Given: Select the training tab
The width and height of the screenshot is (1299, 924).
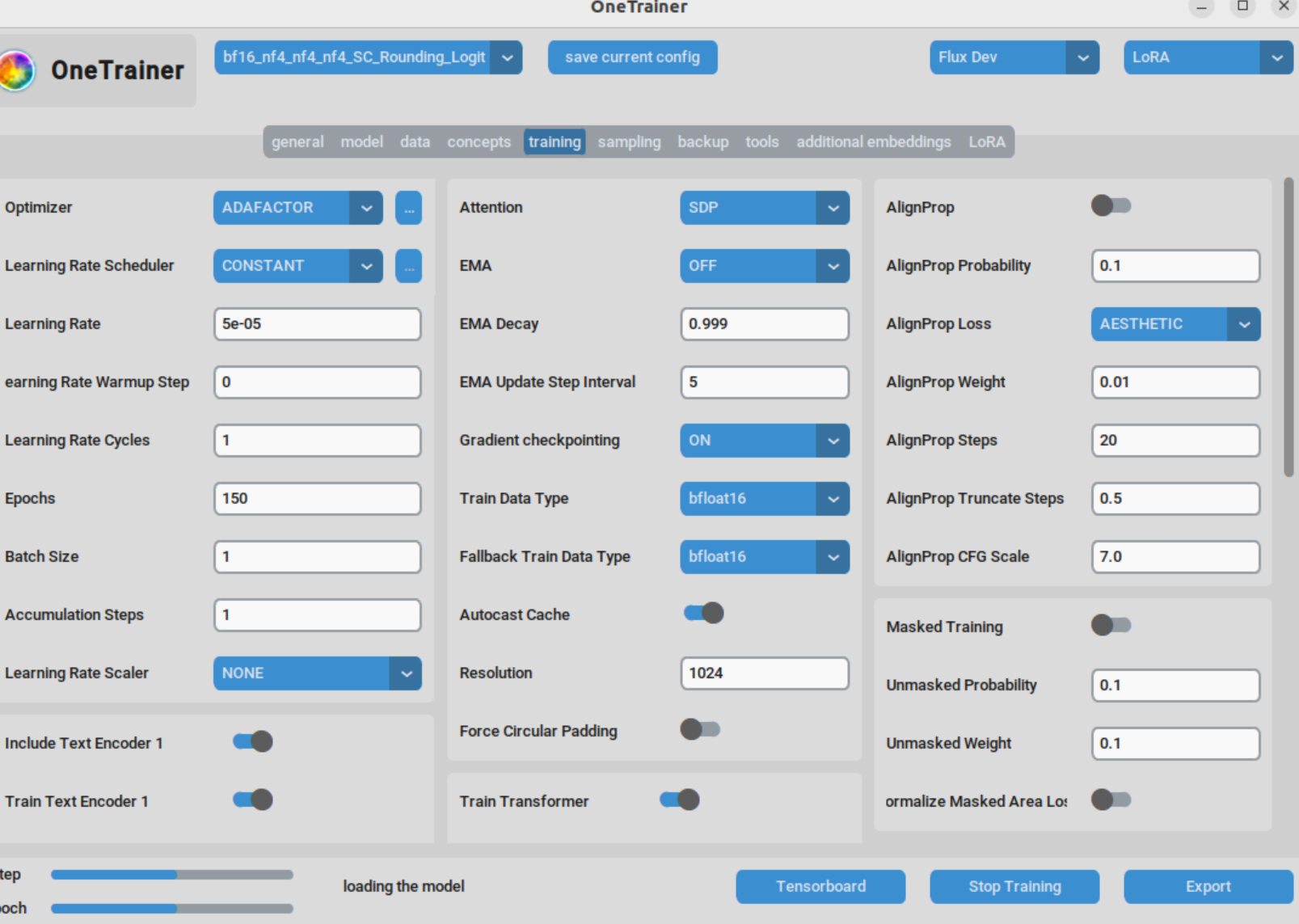Looking at the screenshot, I should click(555, 141).
